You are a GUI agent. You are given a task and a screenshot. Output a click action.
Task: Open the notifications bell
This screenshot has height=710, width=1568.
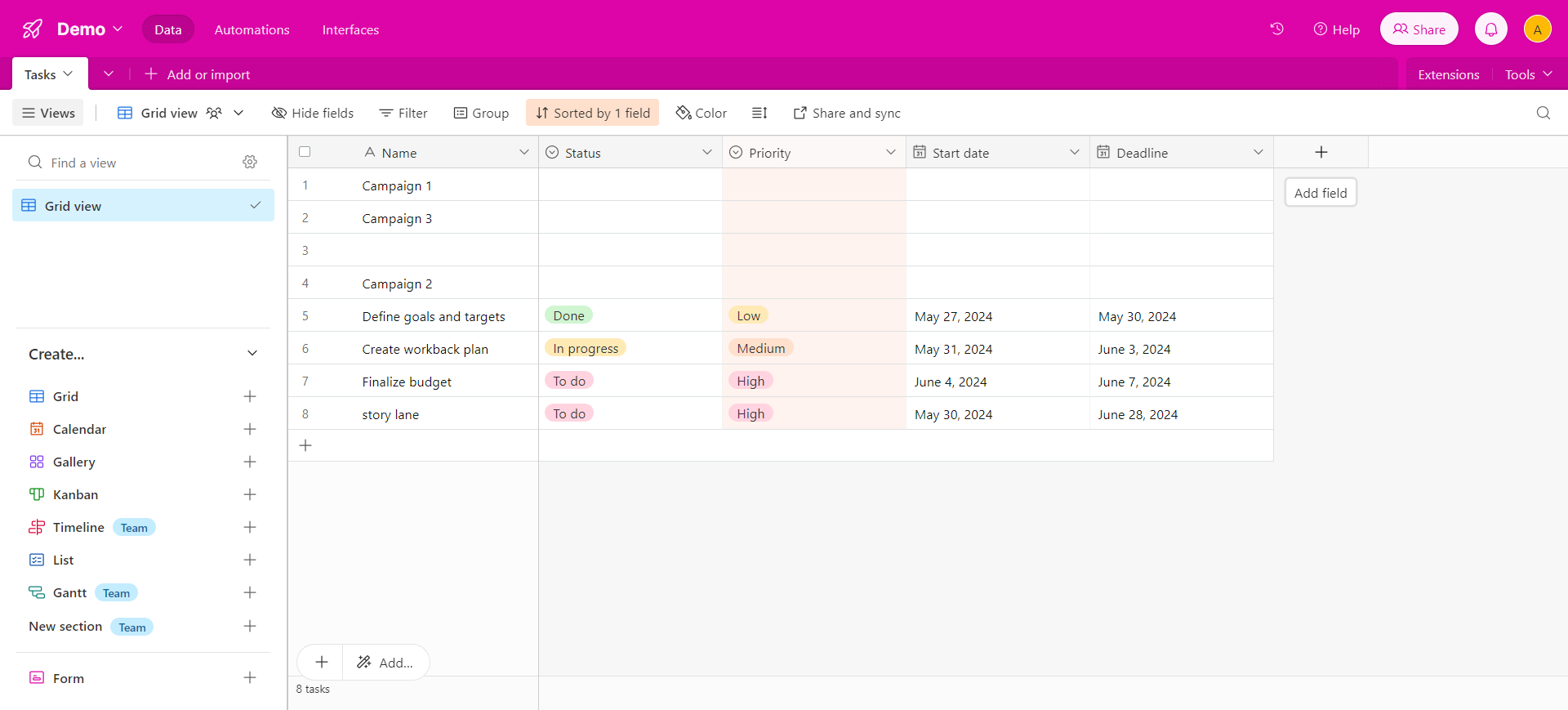click(1491, 29)
